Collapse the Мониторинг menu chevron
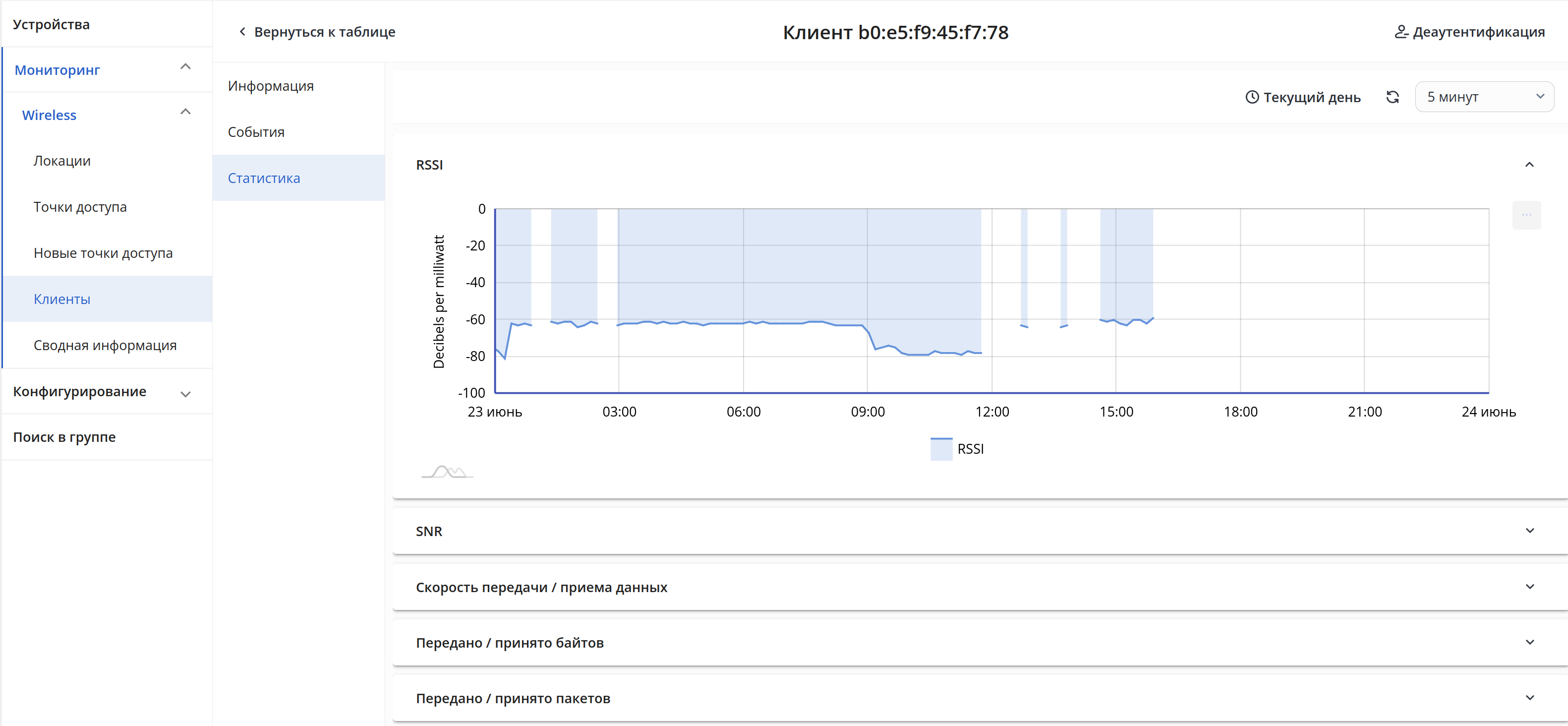Viewport: 1568px width, 726px height. coord(186,66)
